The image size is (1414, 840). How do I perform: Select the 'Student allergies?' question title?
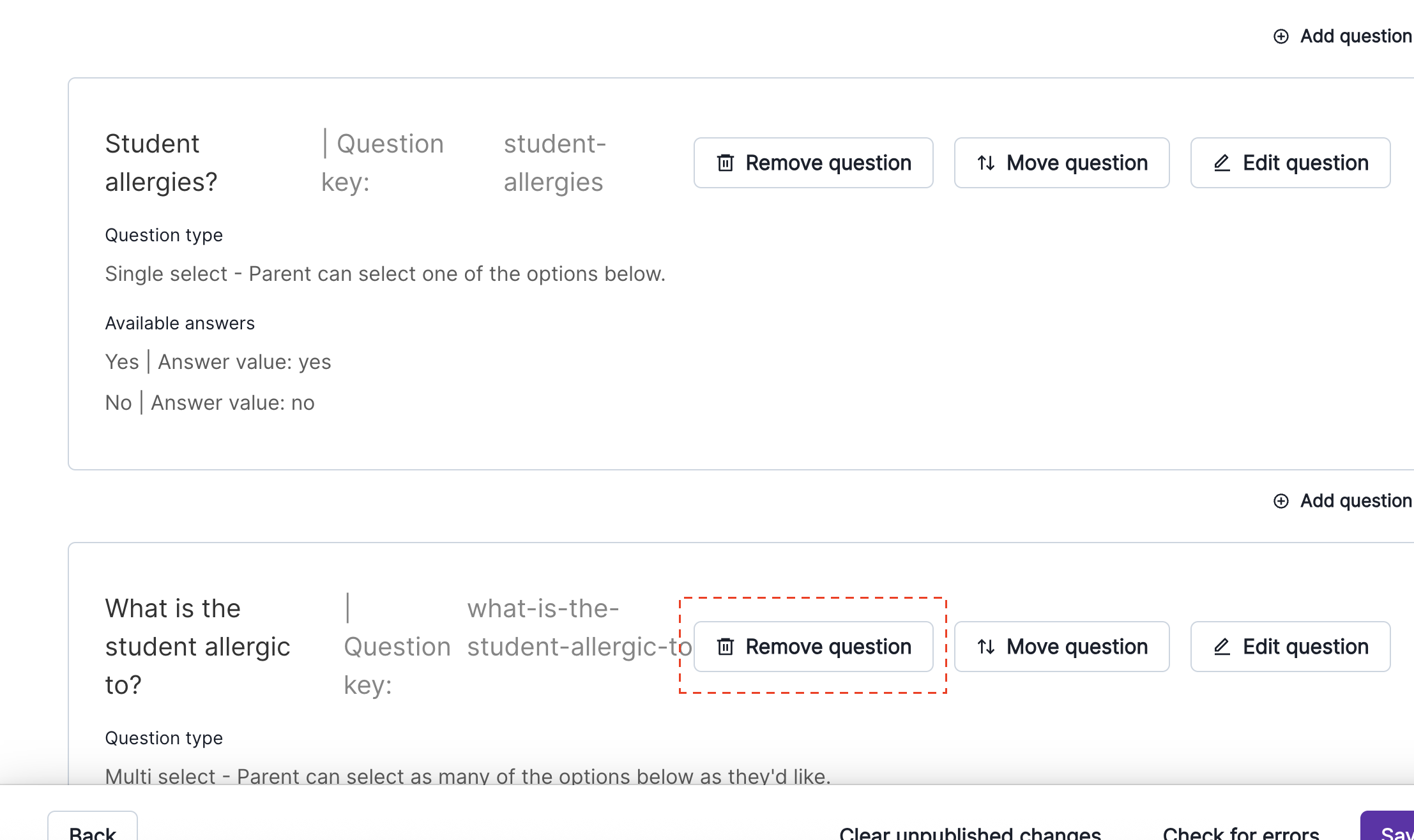point(161,163)
